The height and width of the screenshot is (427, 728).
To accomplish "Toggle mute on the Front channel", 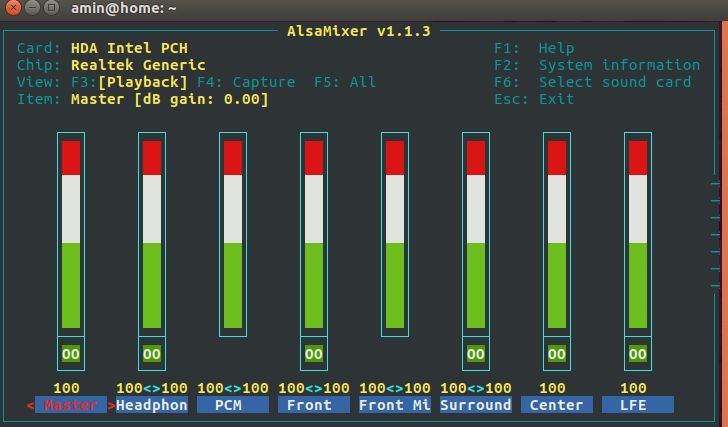I will (314, 354).
